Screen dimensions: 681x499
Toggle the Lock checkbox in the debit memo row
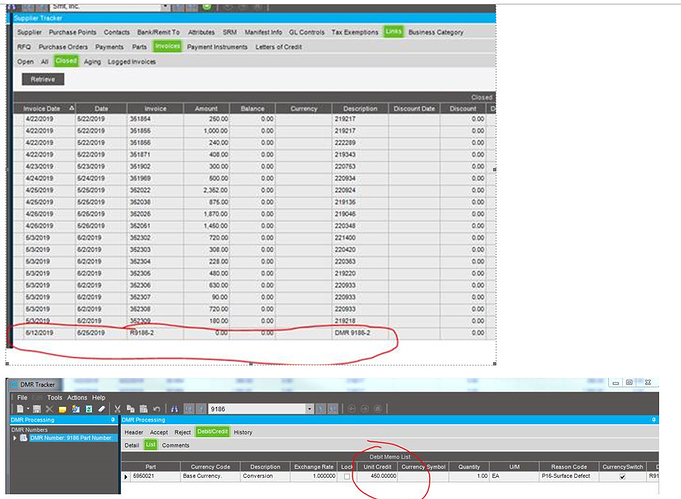(x=347, y=476)
